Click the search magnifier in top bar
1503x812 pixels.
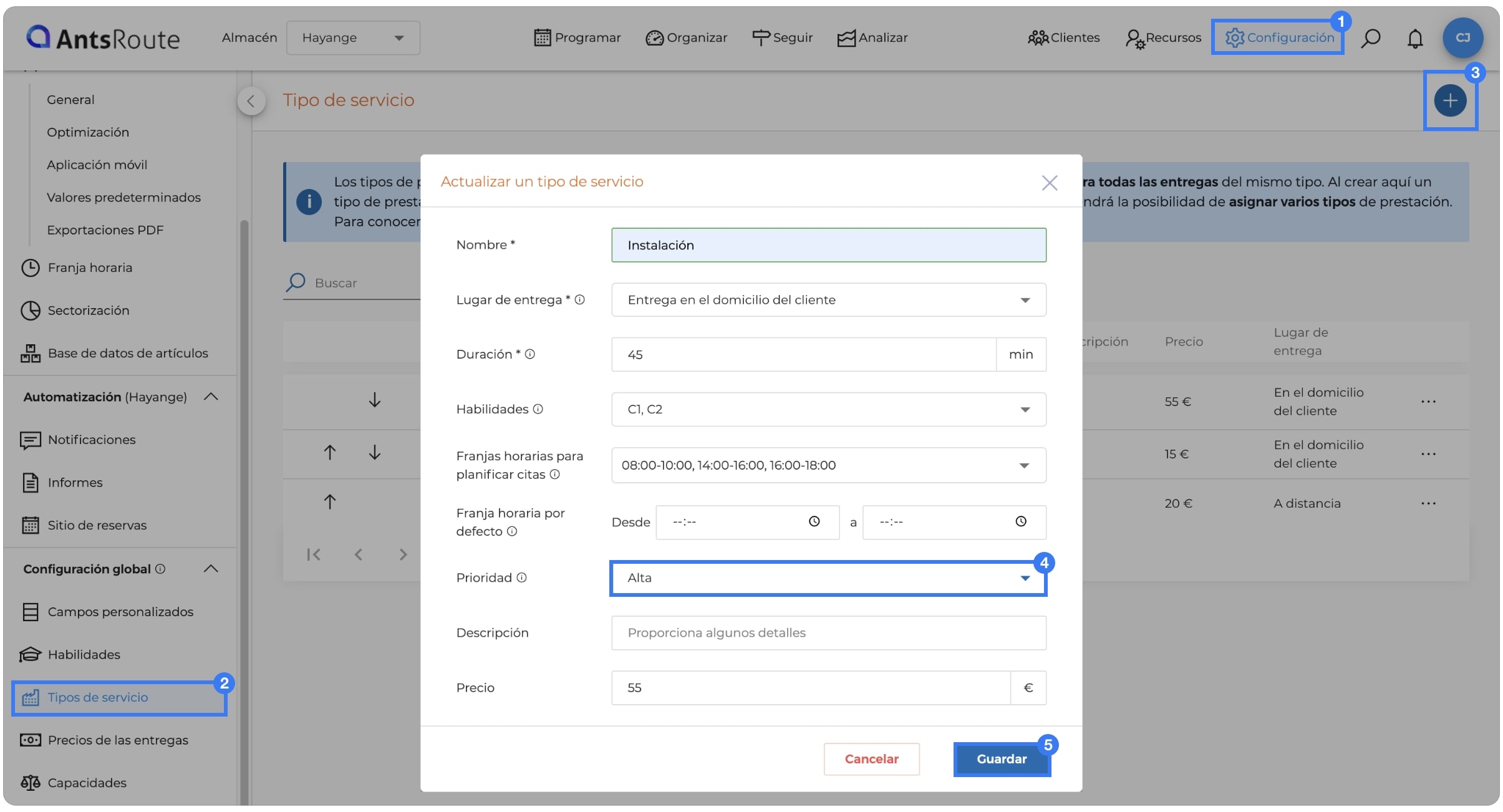point(1370,38)
